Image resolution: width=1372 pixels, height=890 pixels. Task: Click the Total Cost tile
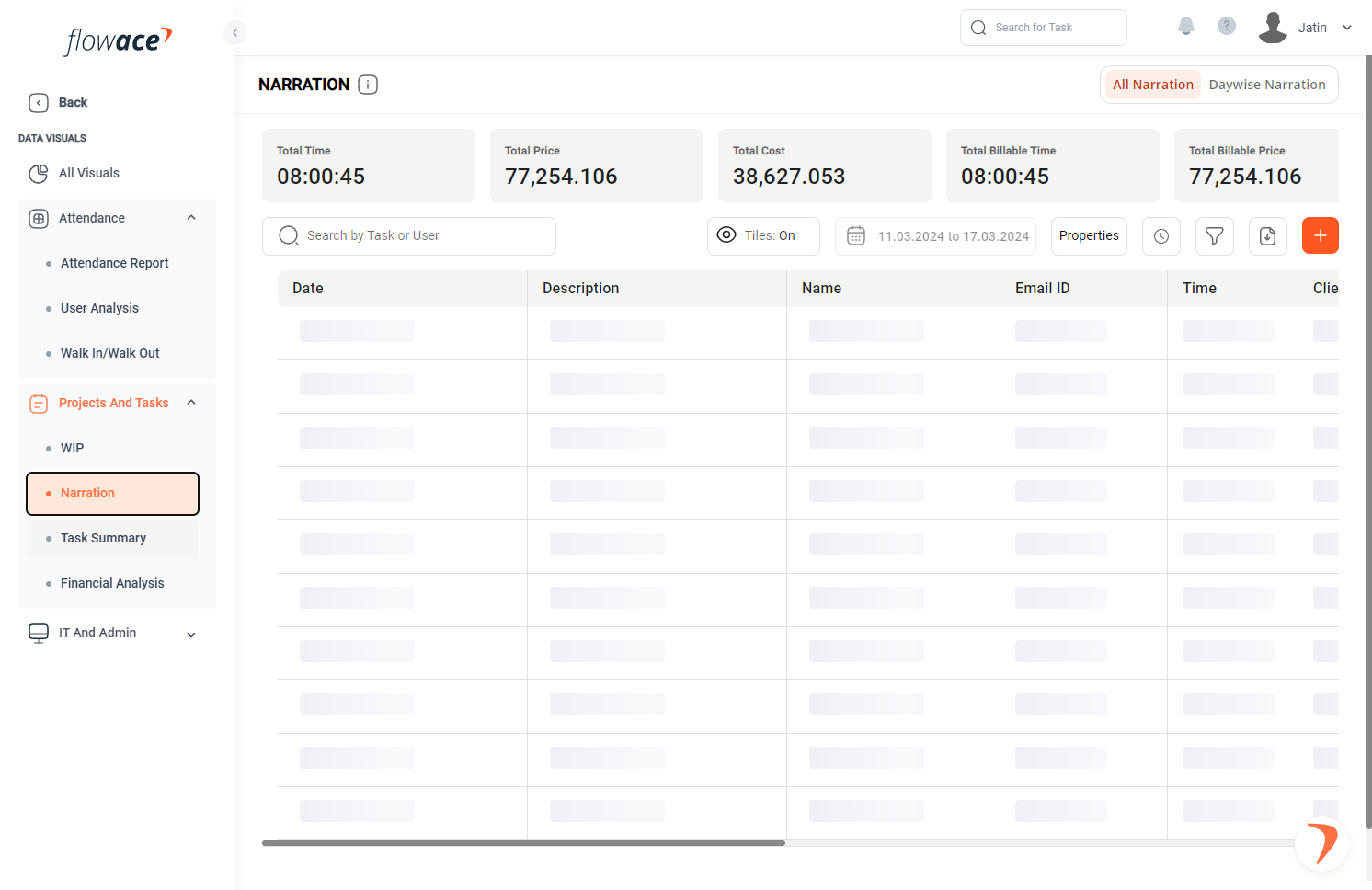click(x=825, y=165)
